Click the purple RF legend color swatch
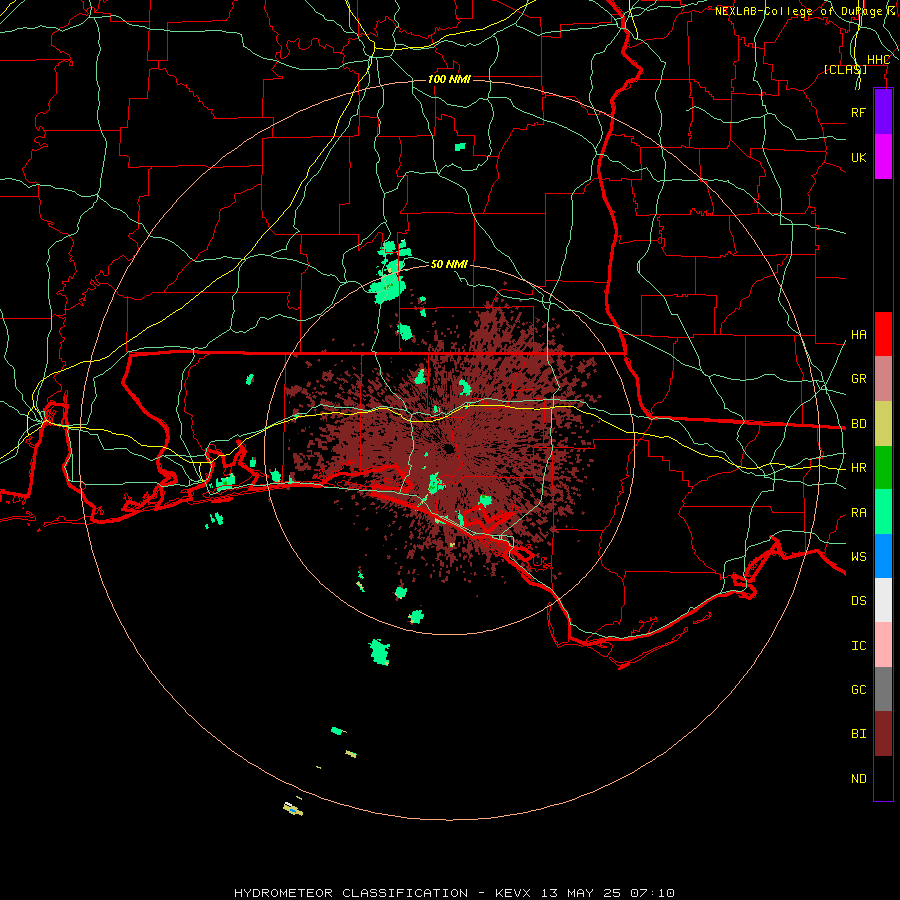This screenshot has width=900, height=900. [883, 112]
